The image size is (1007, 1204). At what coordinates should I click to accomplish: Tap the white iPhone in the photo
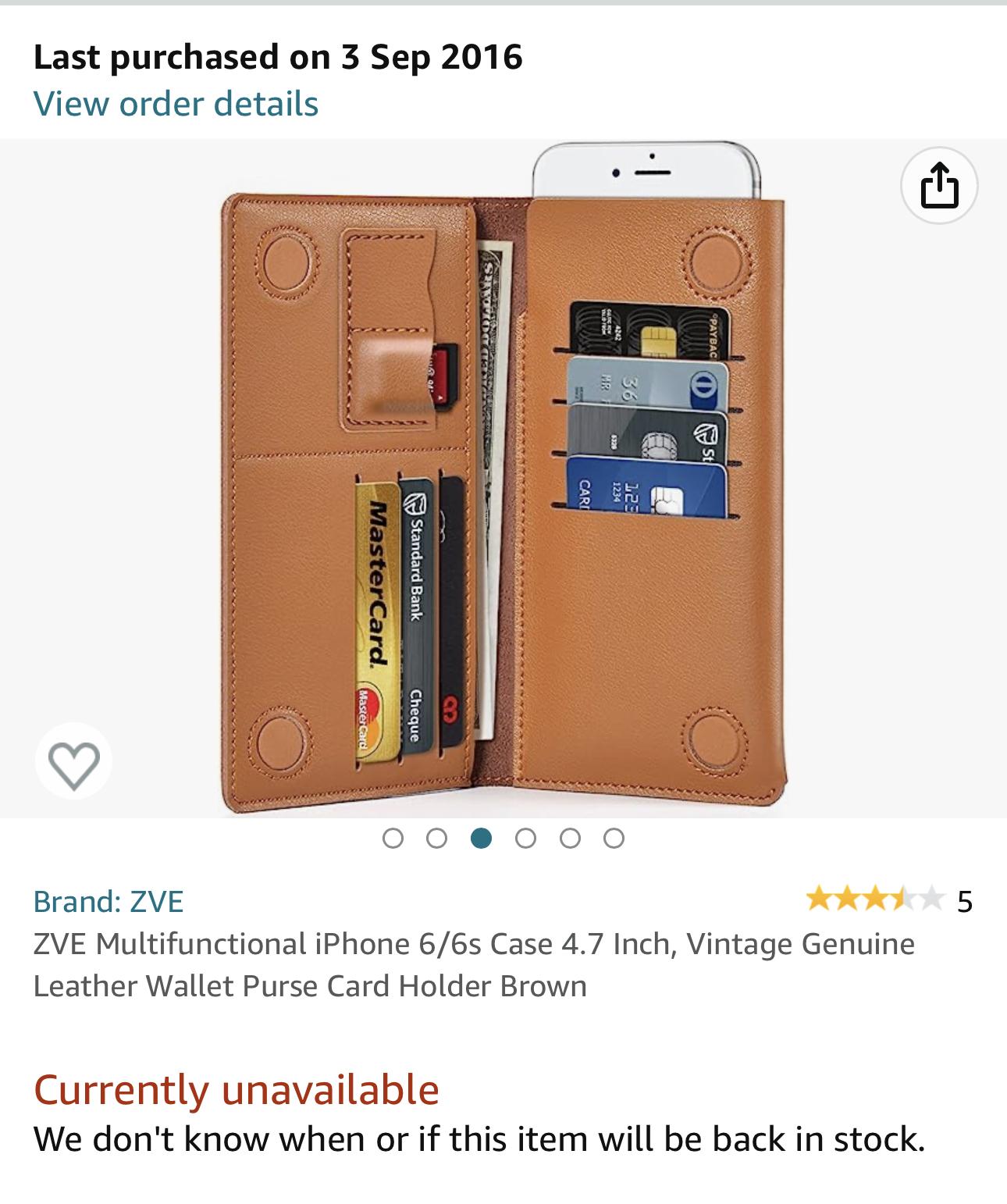[646, 170]
